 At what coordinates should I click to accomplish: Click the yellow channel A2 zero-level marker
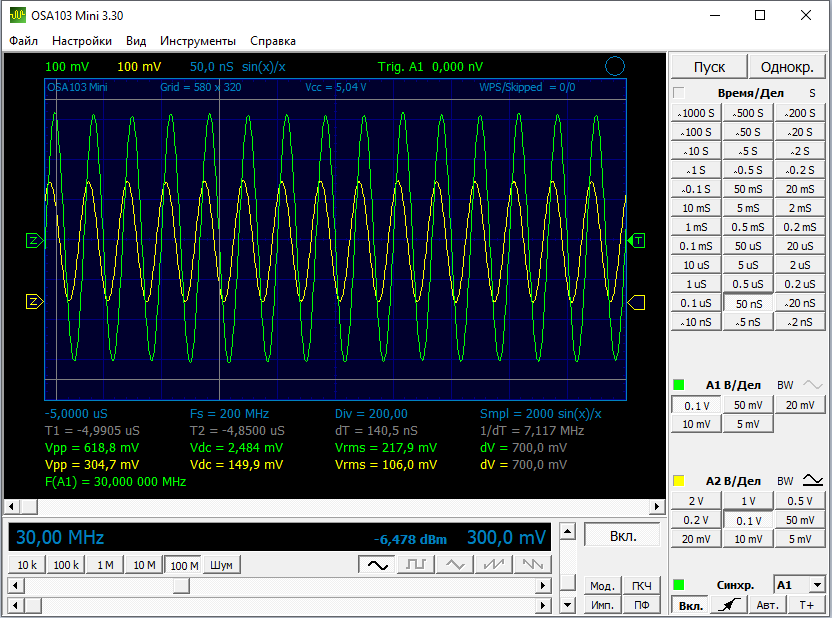pyautogui.click(x=33, y=301)
